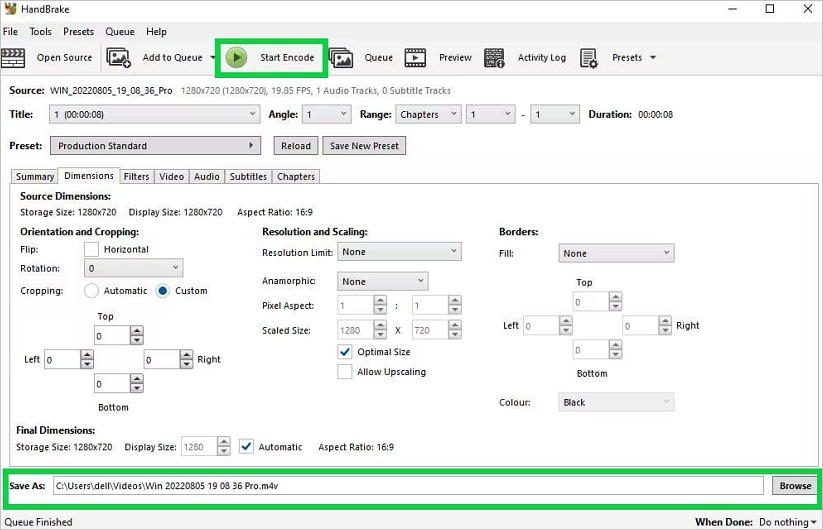Open the Queue icon in toolbar
The height and width of the screenshot is (530, 823).
click(341, 58)
